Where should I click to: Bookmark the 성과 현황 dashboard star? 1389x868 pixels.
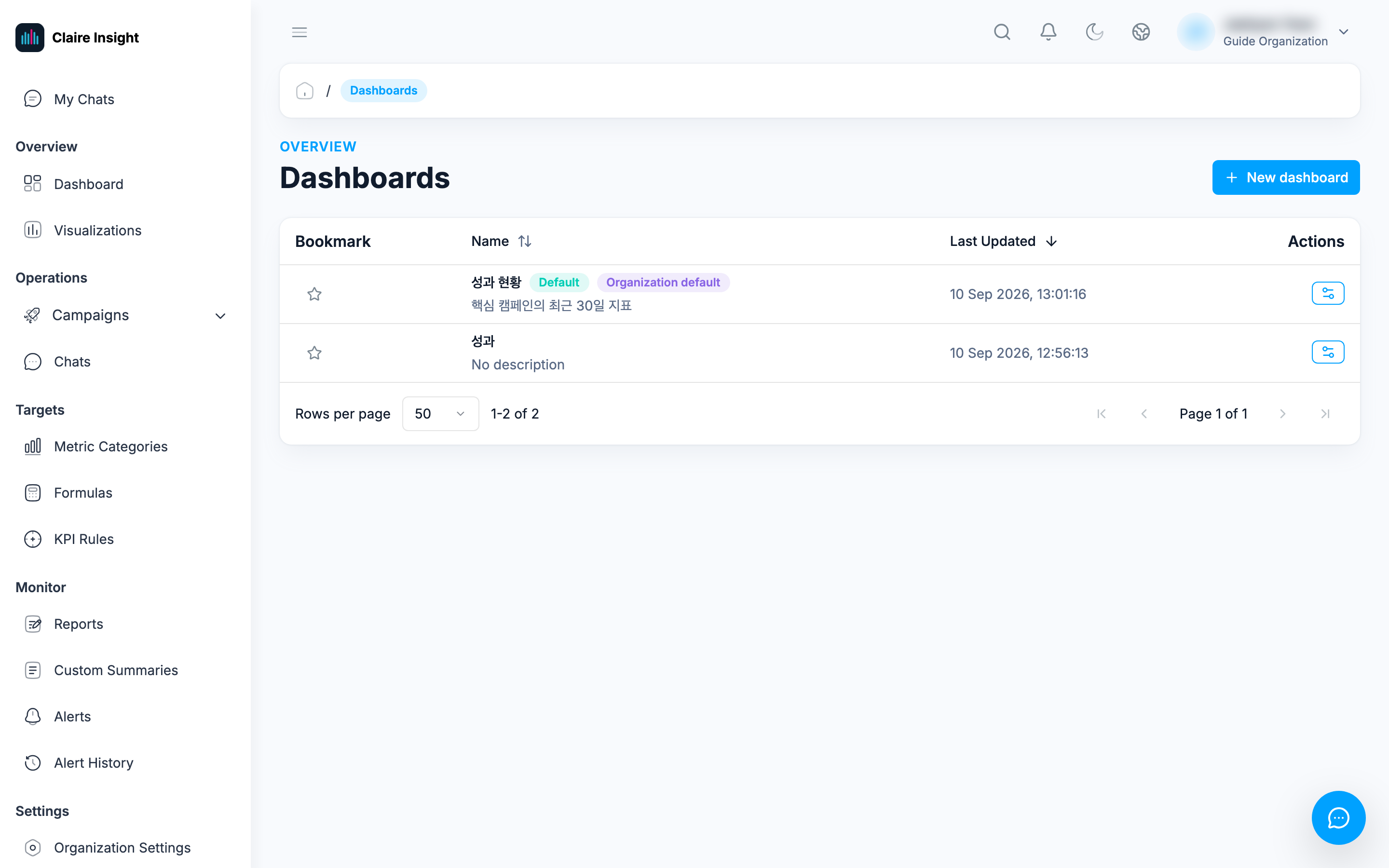pos(314,294)
